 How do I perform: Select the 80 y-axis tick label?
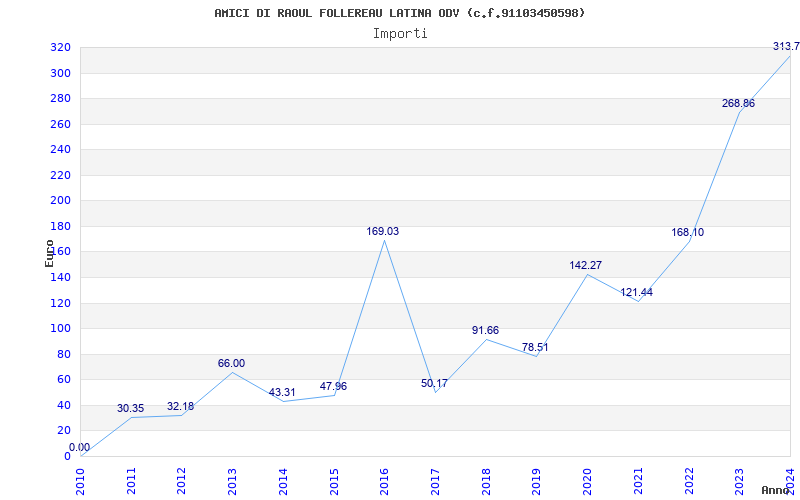pos(63,354)
